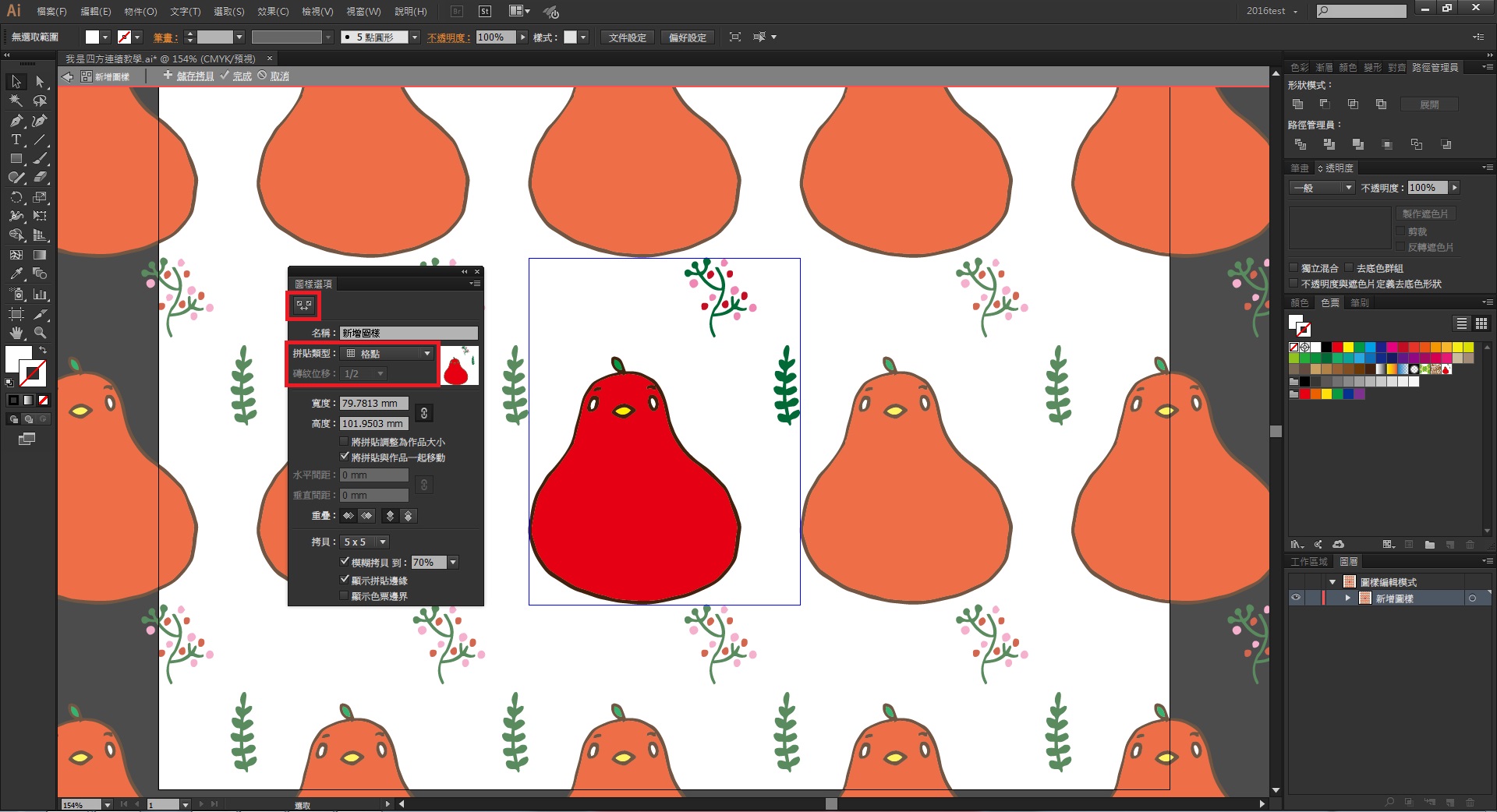This screenshot has width=1497, height=812.
Task: Click the pattern name input field
Action: pos(408,333)
